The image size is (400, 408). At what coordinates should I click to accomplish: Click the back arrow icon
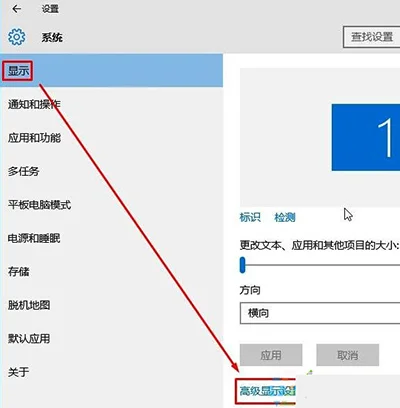(x=16, y=9)
